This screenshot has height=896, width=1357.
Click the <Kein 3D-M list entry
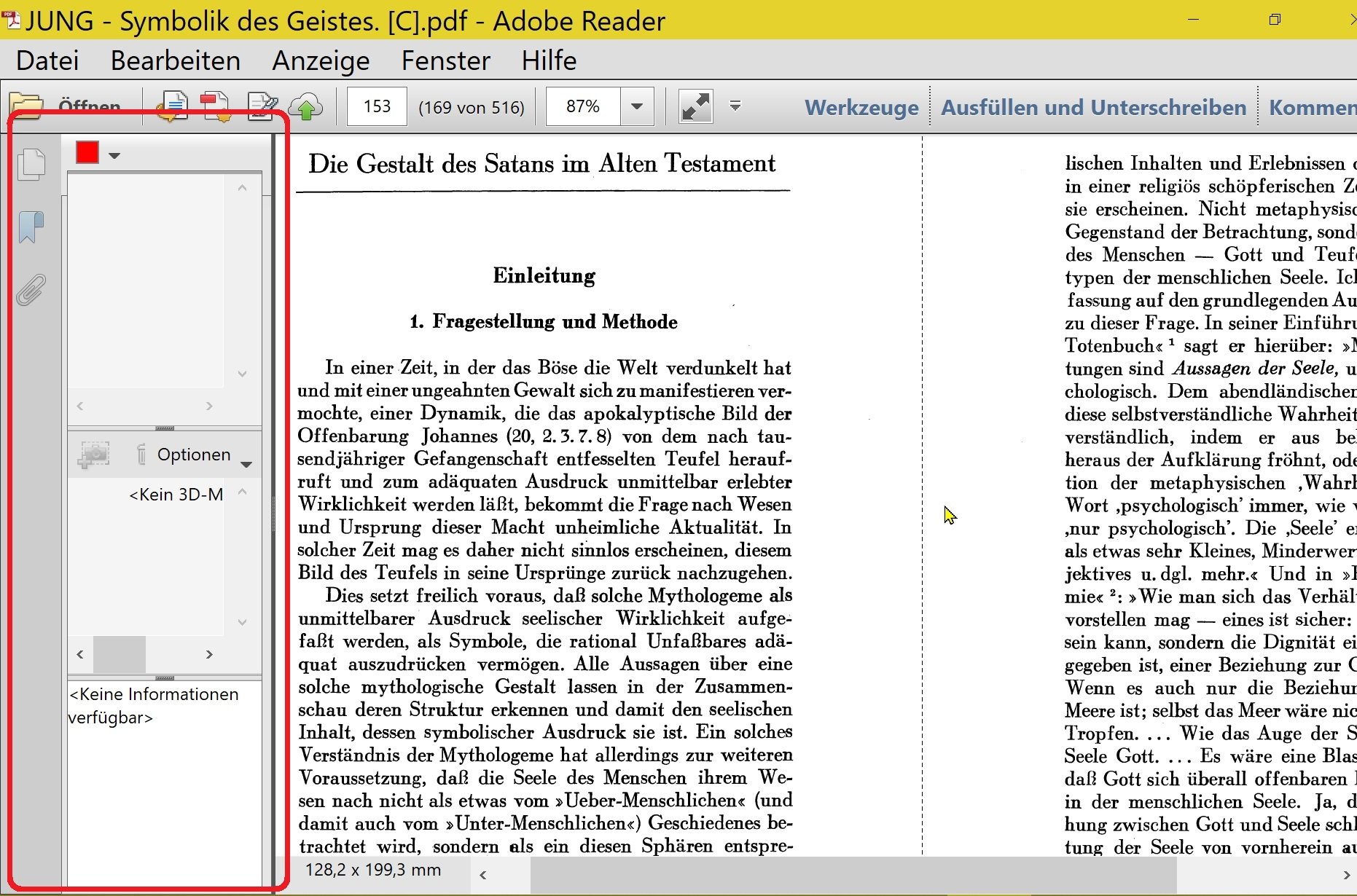point(176,495)
